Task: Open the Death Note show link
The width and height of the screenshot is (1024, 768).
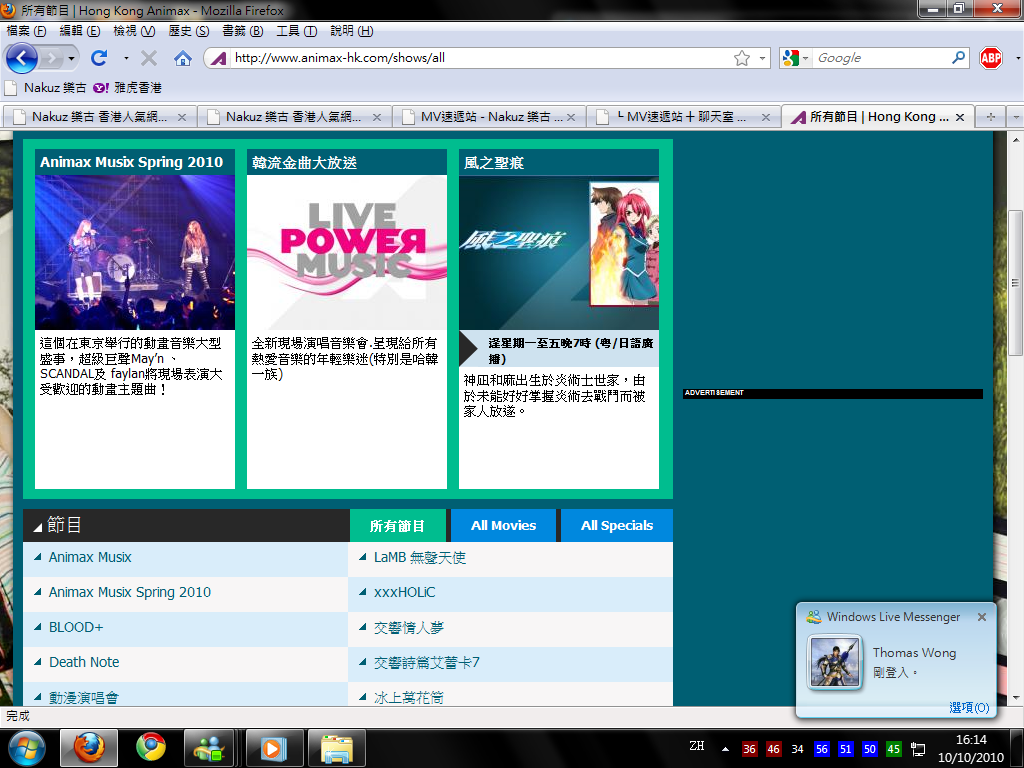Action: tap(84, 662)
